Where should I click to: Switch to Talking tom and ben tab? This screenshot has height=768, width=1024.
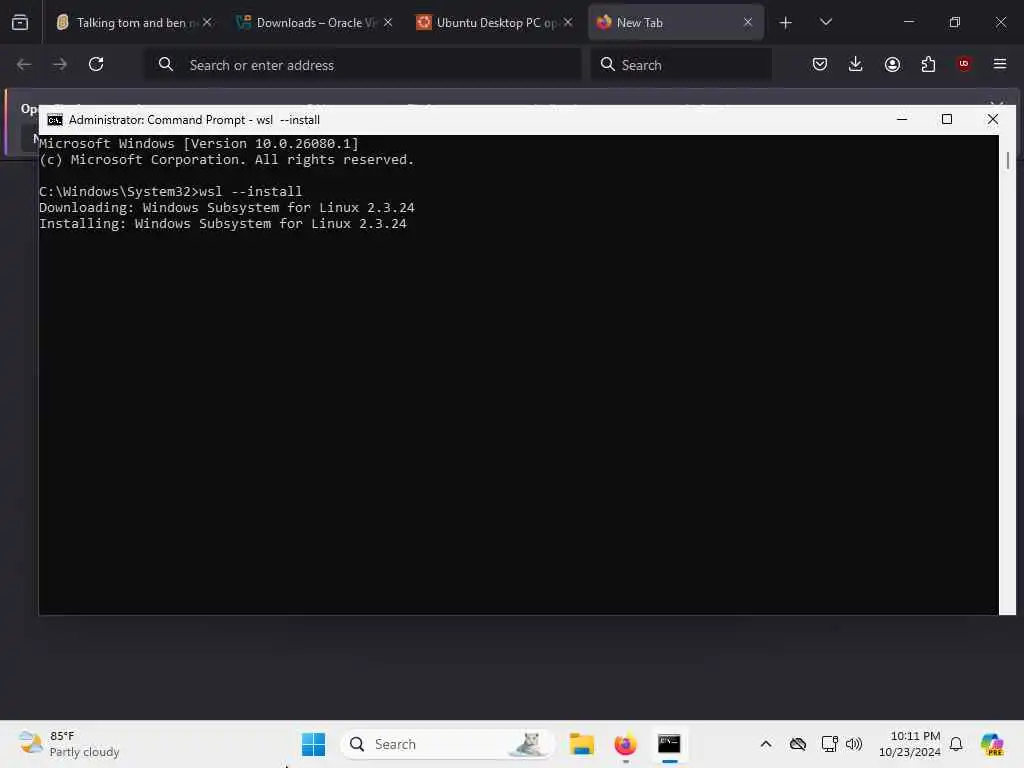tap(134, 22)
